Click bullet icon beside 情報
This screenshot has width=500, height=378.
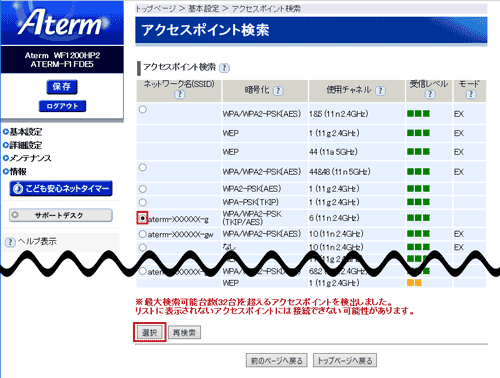pyautogui.click(x=6, y=172)
